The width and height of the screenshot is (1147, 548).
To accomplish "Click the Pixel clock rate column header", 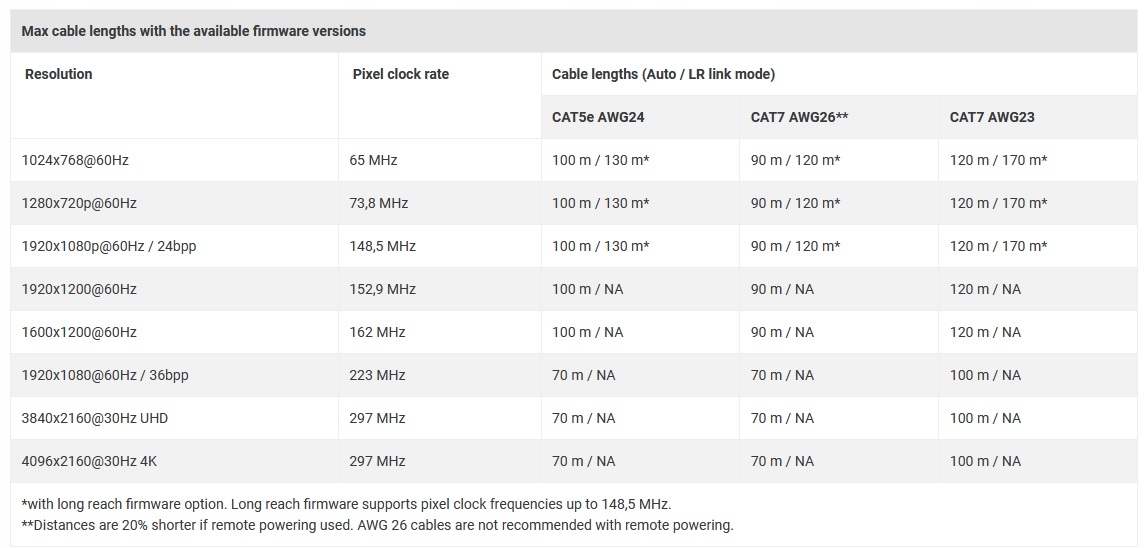I will click(x=400, y=74).
